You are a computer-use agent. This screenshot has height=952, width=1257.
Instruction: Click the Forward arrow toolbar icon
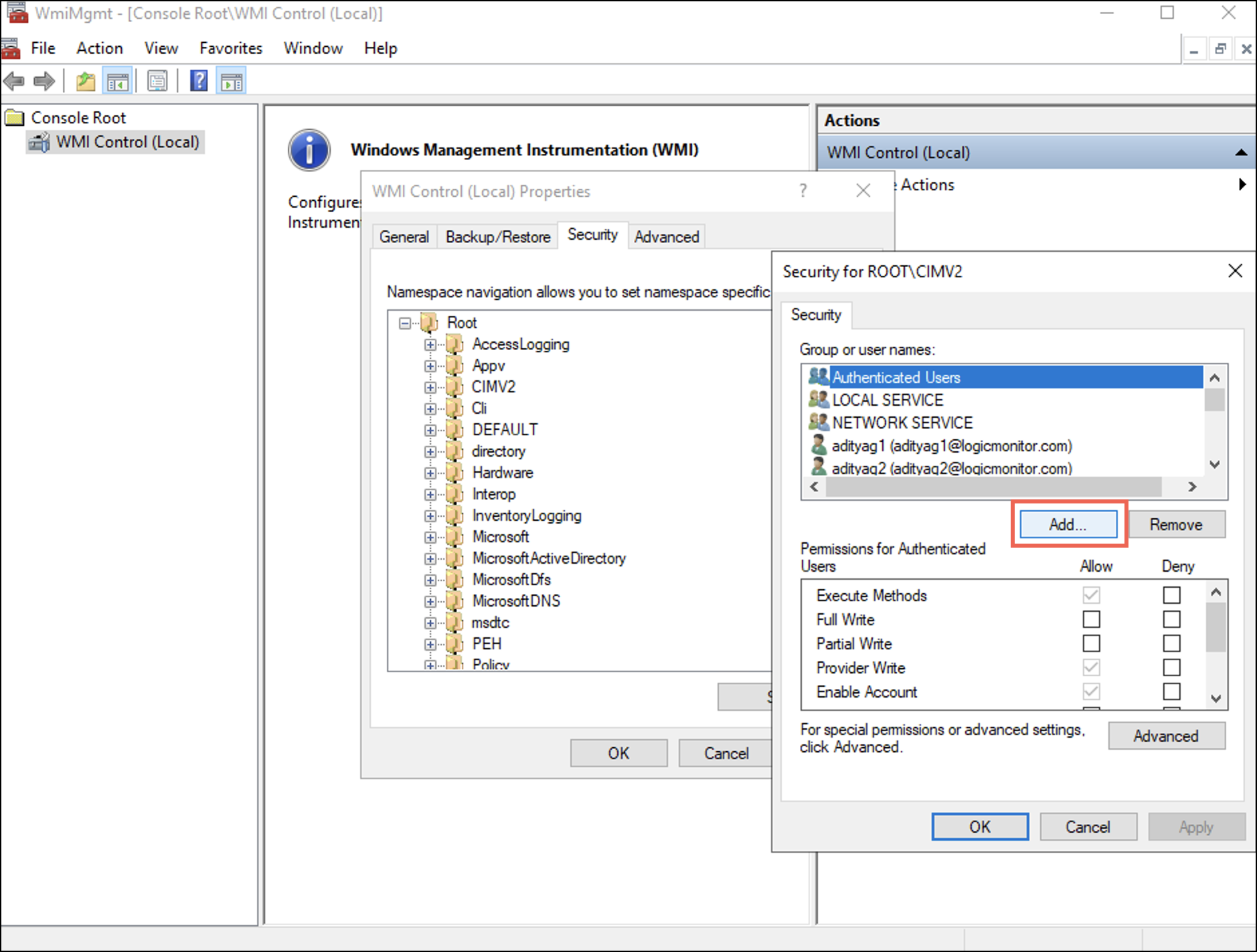pyautogui.click(x=44, y=82)
